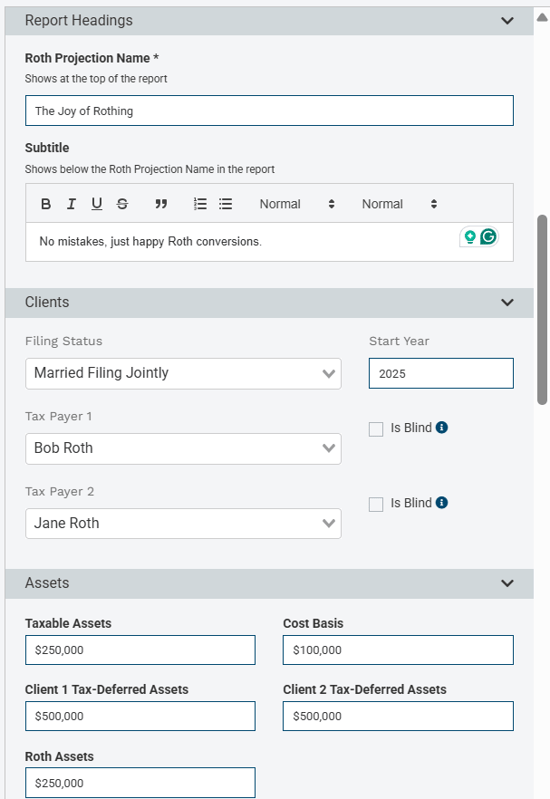This screenshot has height=799, width=550.
Task: Toggle bold formatting in Subtitle editor
Action: [x=45, y=204]
